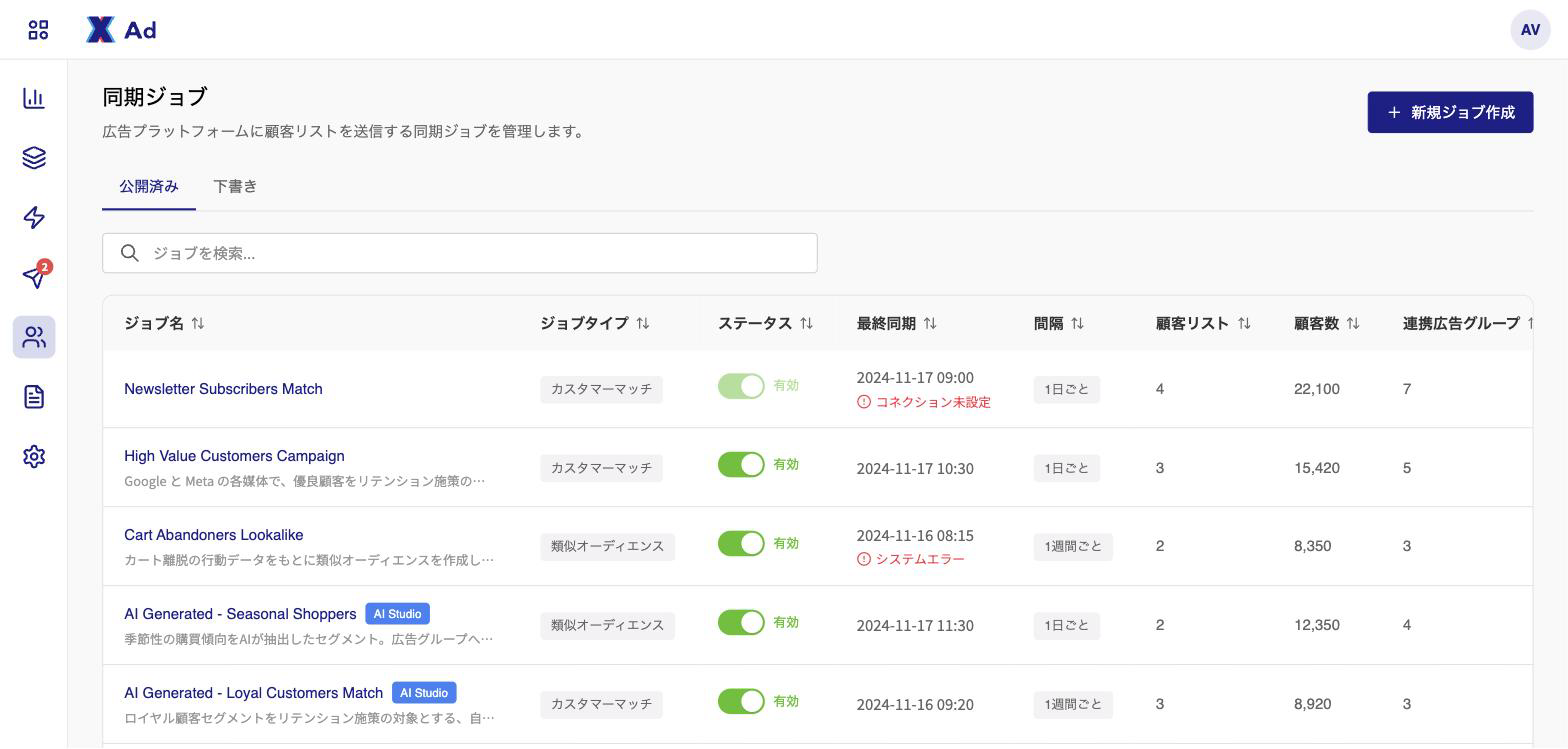The width and height of the screenshot is (1568, 749).
Task: Open the document sidebar icon
Action: (x=34, y=397)
